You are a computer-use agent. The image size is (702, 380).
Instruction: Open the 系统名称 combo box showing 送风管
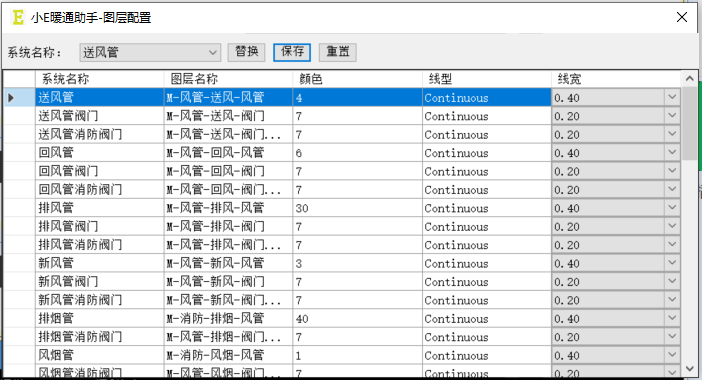tap(150, 52)
